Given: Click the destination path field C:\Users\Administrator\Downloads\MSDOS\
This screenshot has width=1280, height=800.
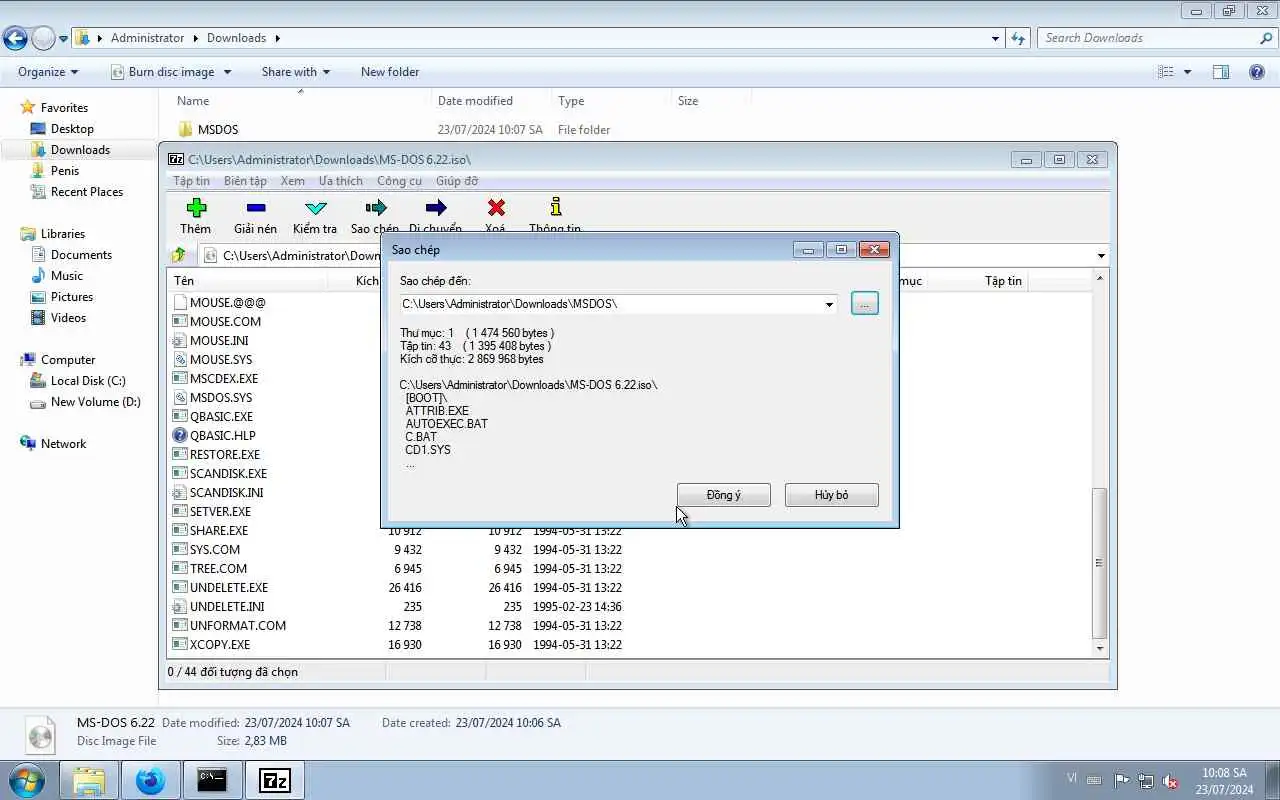Looking at the screenshot, I should coord(611,304).
